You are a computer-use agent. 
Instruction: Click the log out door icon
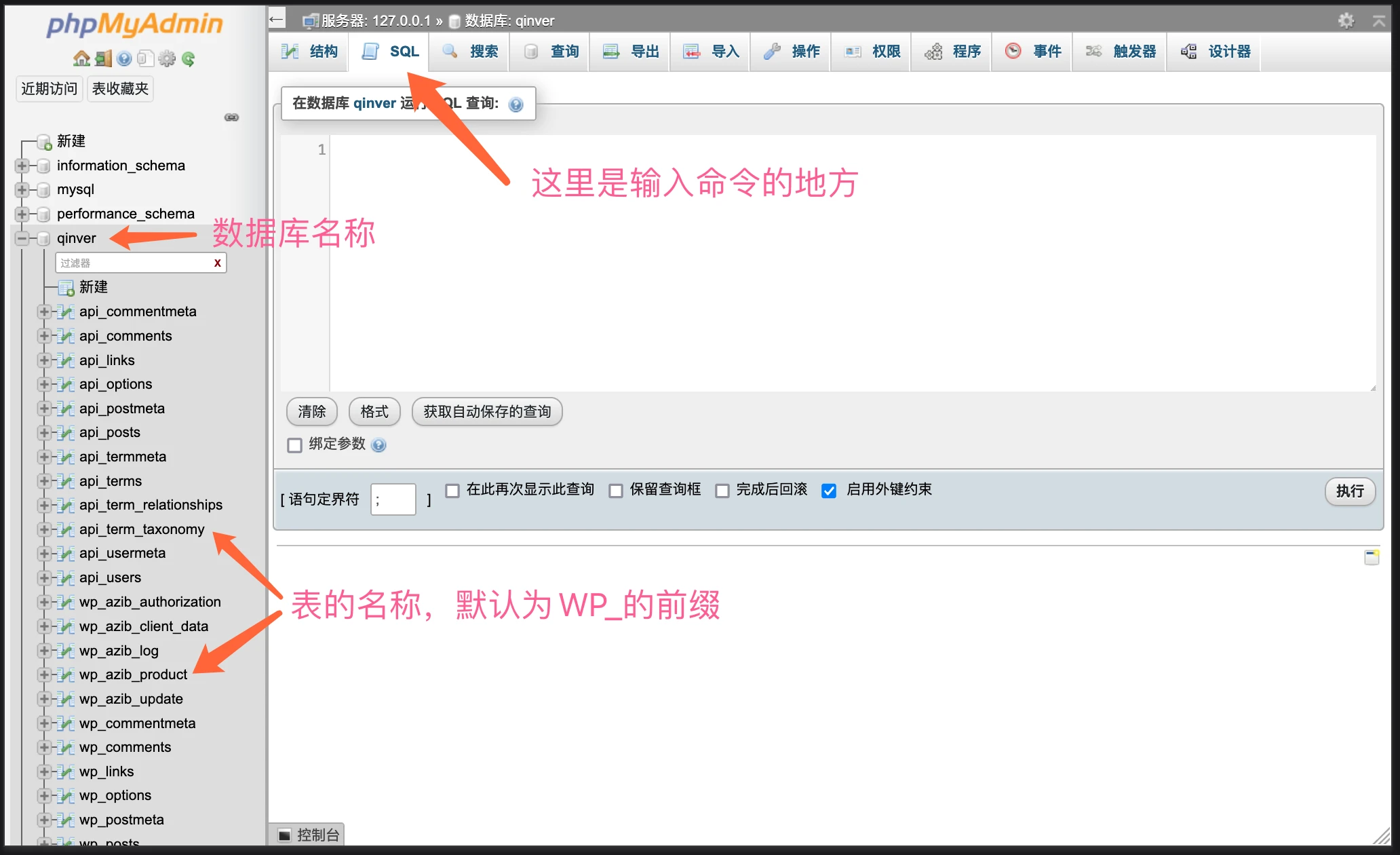pos(102,58)
